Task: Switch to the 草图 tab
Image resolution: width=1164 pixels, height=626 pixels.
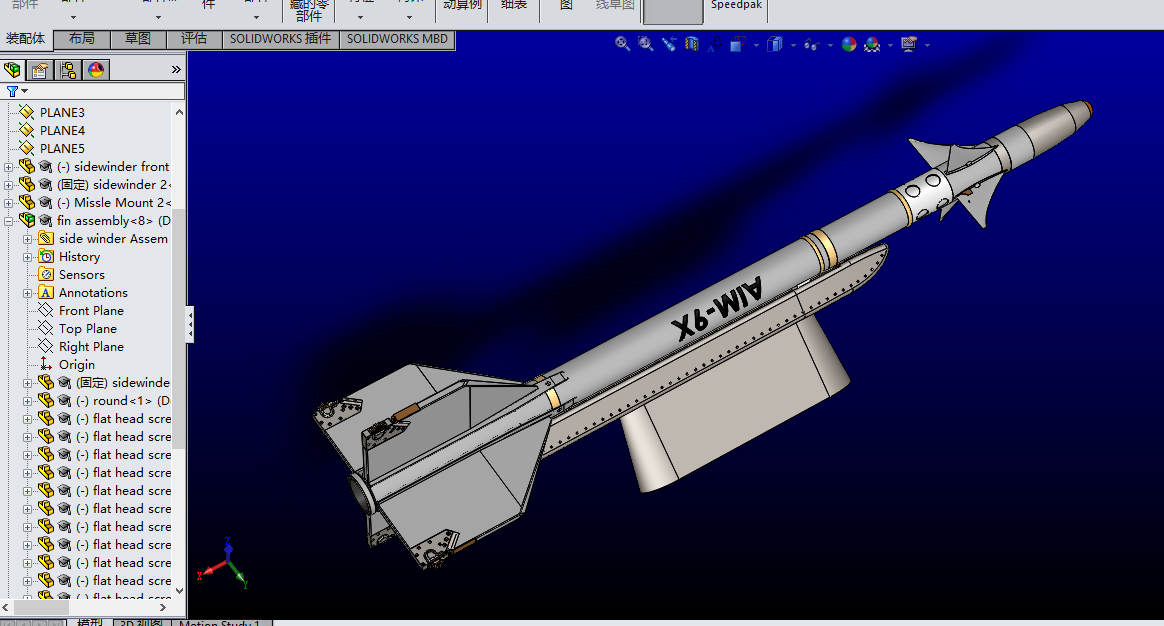Action: [x=138, y=39]
